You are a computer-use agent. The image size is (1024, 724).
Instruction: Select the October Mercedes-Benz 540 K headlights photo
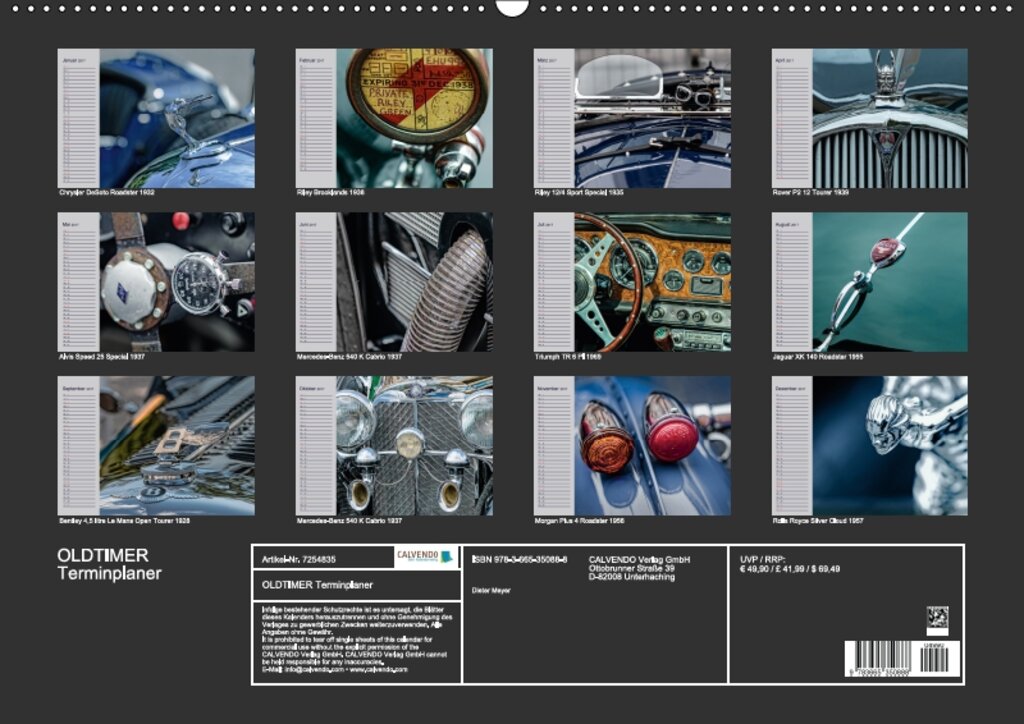click(x=394, y=446)
